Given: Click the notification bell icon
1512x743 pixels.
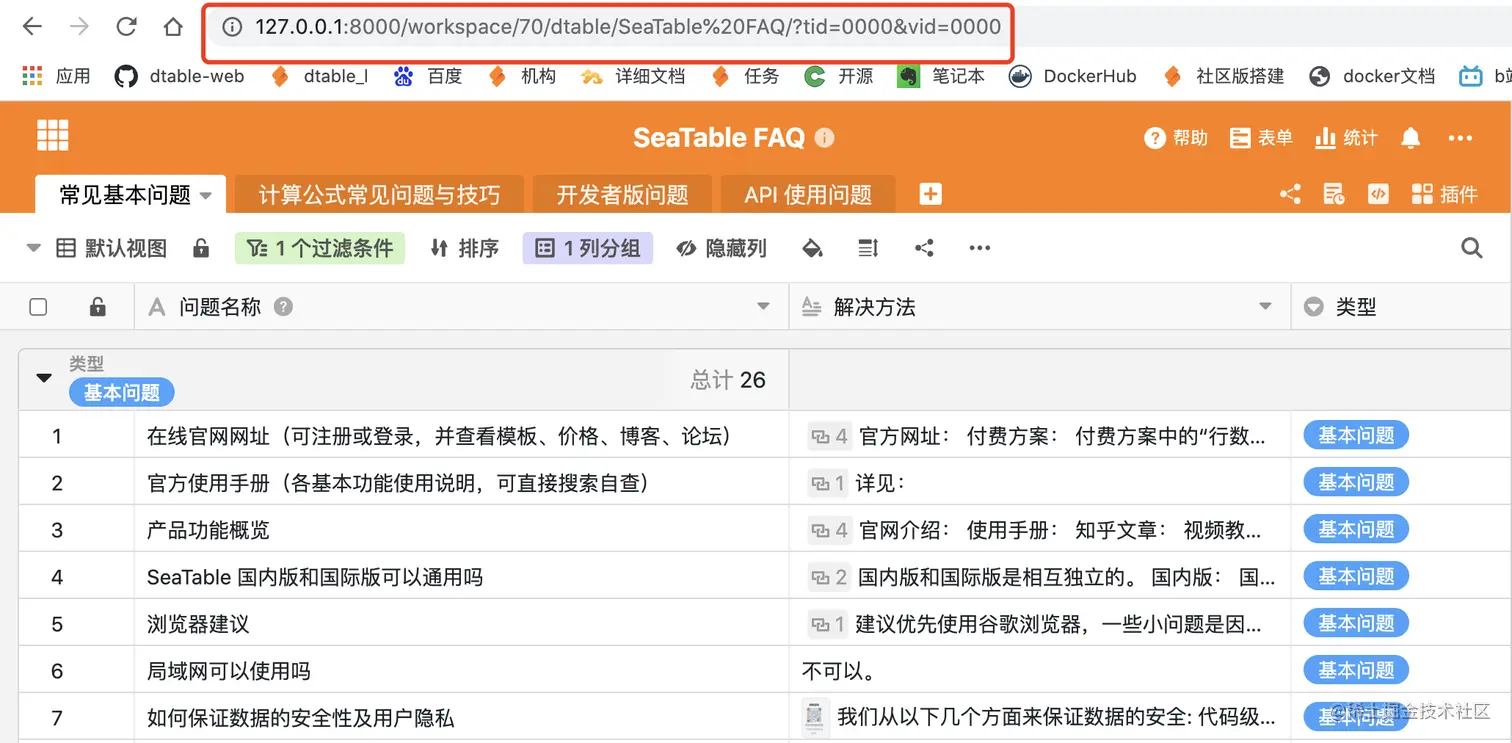Looking at the screenshot, I should (x=1410, y=138).
